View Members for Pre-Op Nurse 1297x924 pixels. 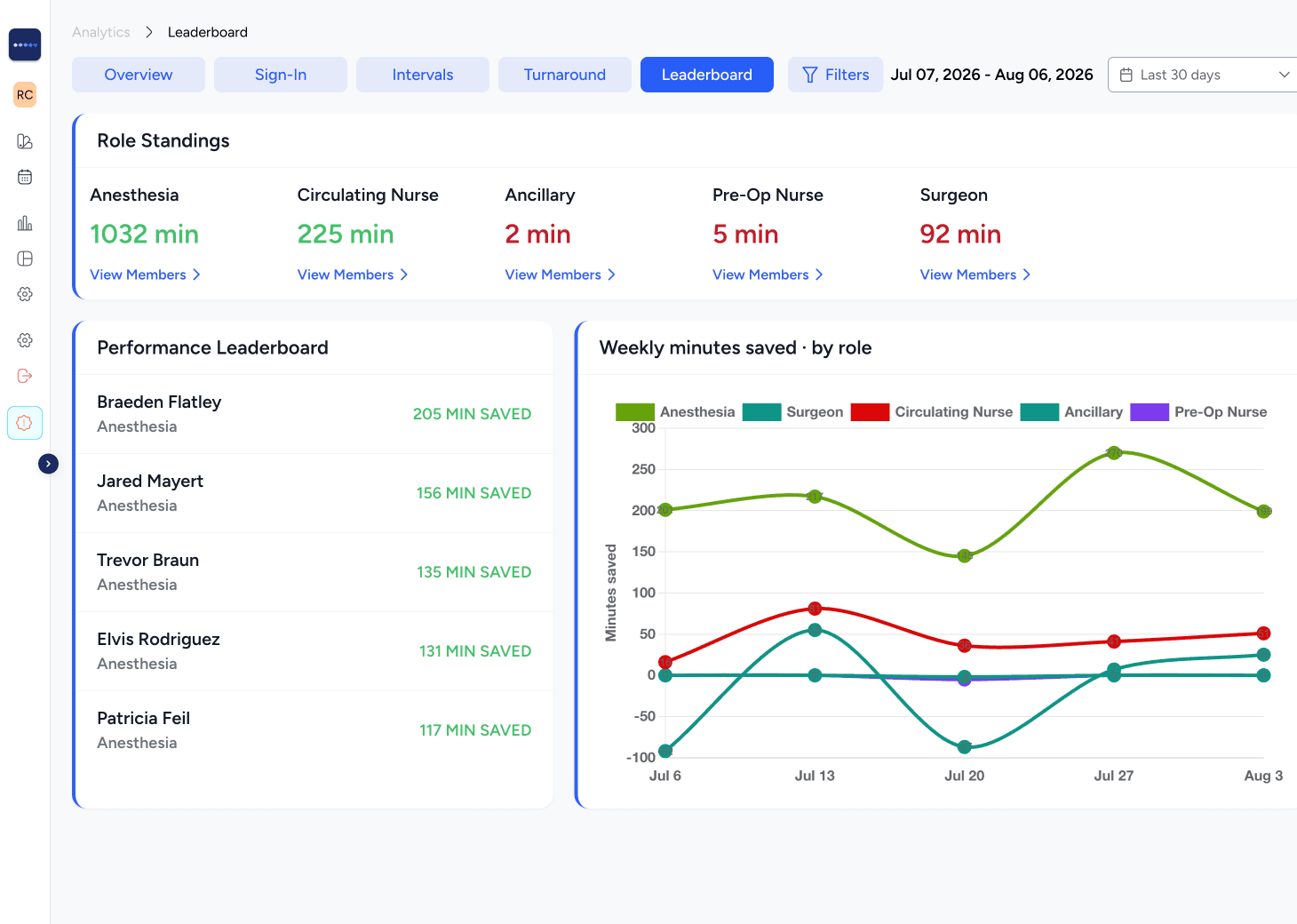point(768,275)
